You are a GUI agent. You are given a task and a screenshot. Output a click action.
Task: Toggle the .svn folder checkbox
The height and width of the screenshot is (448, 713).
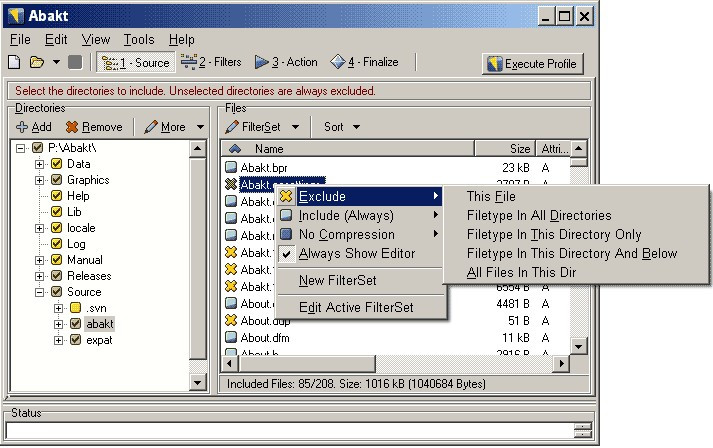pyautogui.click(x=76, y=308)
